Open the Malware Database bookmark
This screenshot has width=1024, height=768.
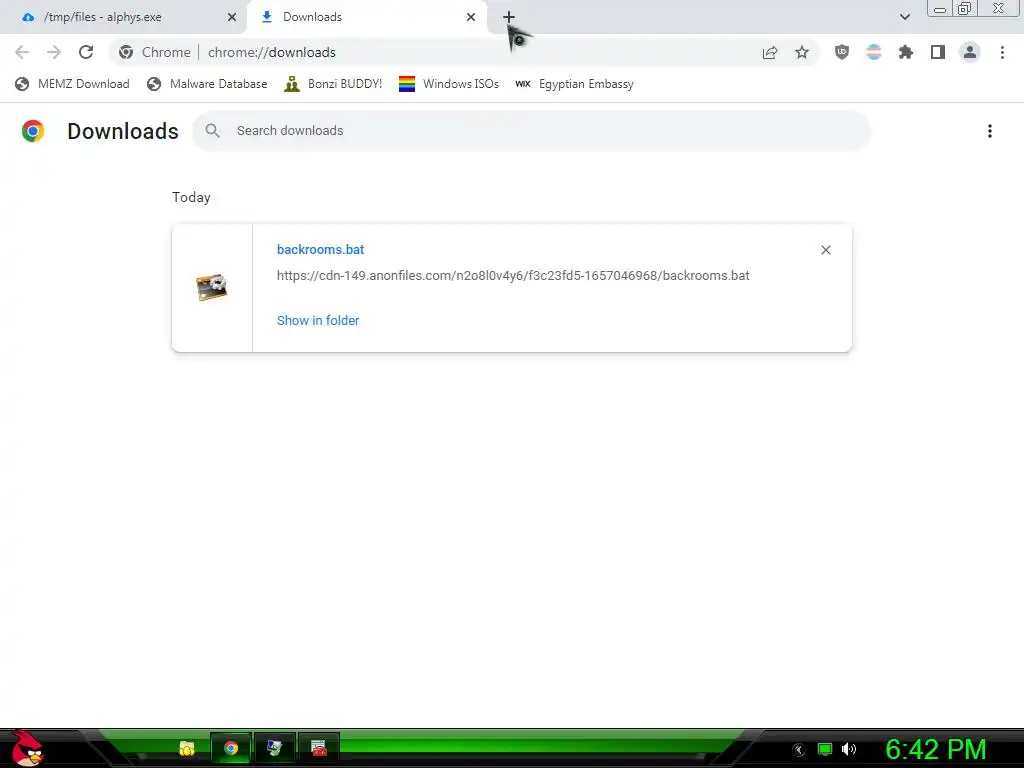click(x=207, y=84)
